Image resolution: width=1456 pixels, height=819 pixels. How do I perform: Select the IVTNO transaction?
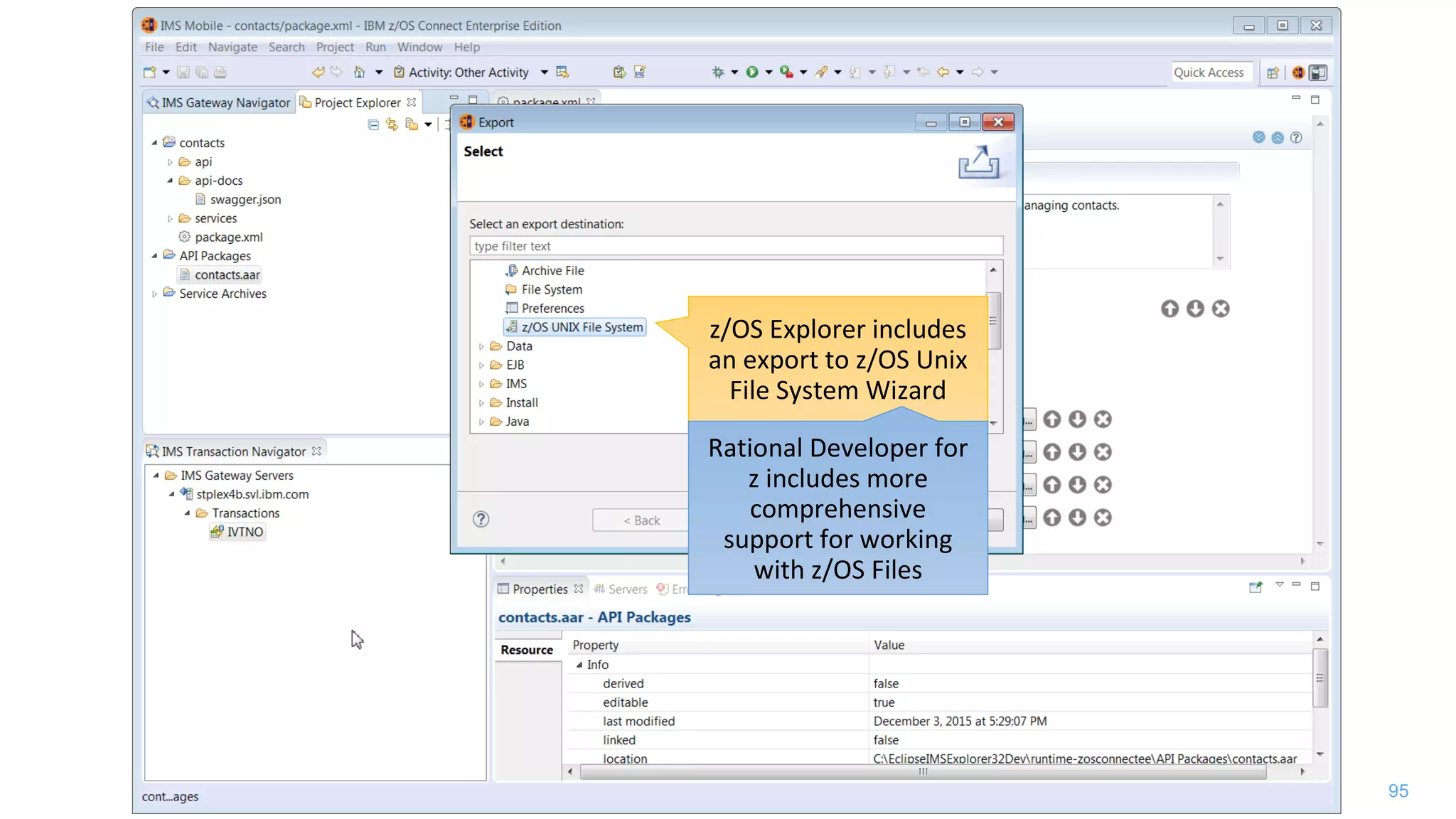[x=237, y=532]
